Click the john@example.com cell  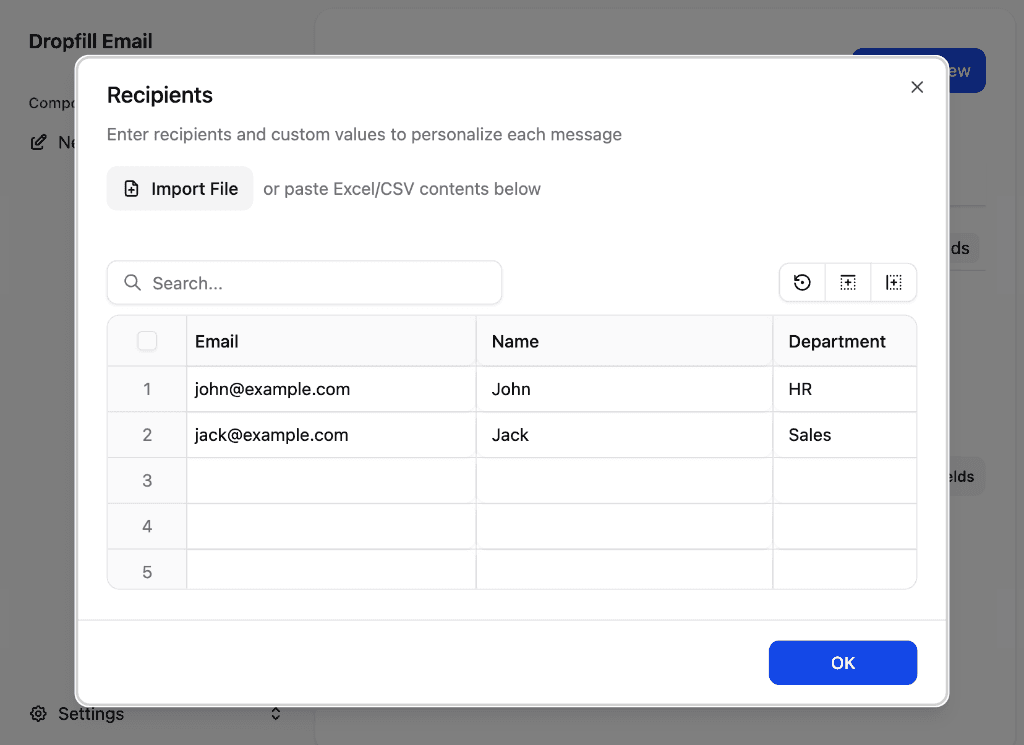(330, 389)
